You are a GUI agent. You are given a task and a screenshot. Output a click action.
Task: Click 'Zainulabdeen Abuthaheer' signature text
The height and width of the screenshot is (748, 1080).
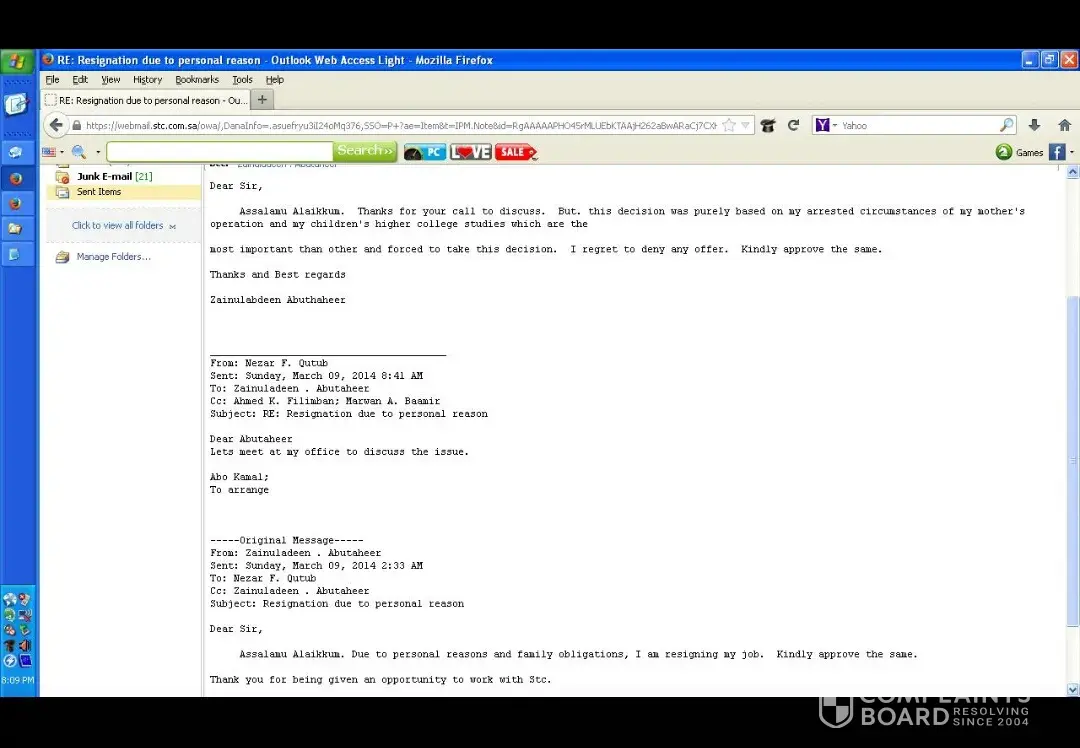coord(278,300)
